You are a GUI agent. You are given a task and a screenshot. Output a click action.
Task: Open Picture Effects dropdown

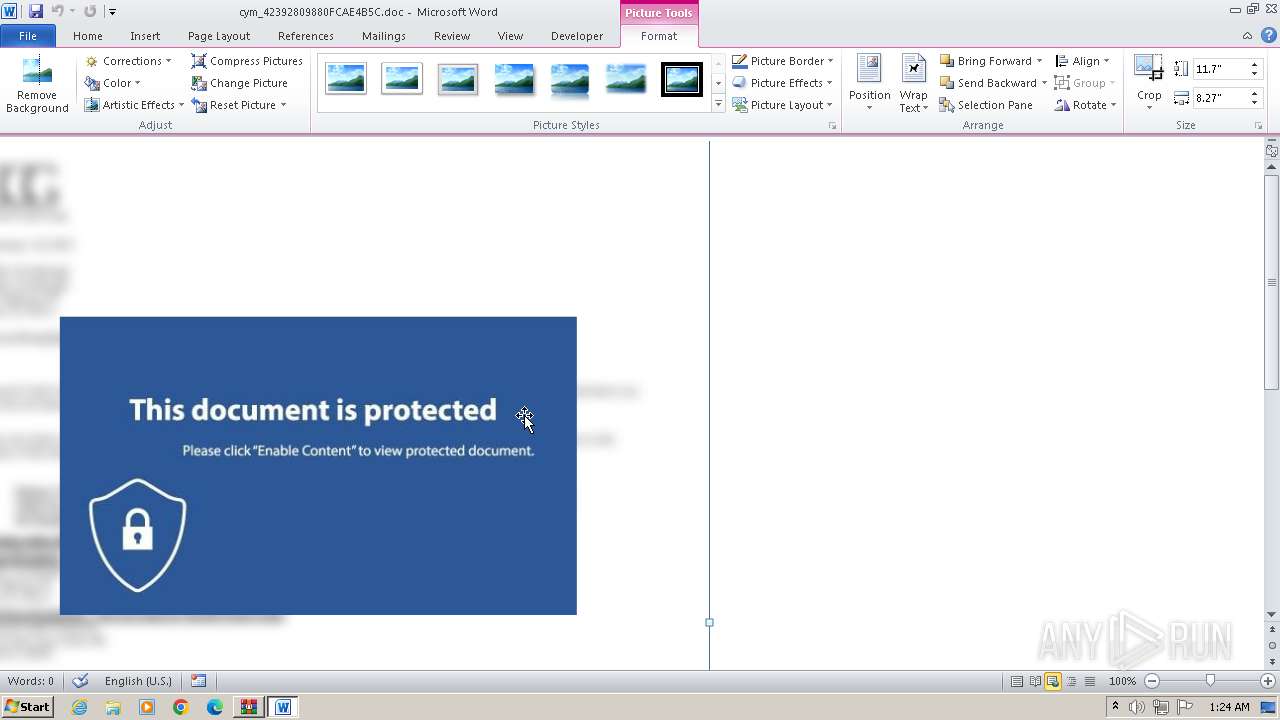[782, 83]
